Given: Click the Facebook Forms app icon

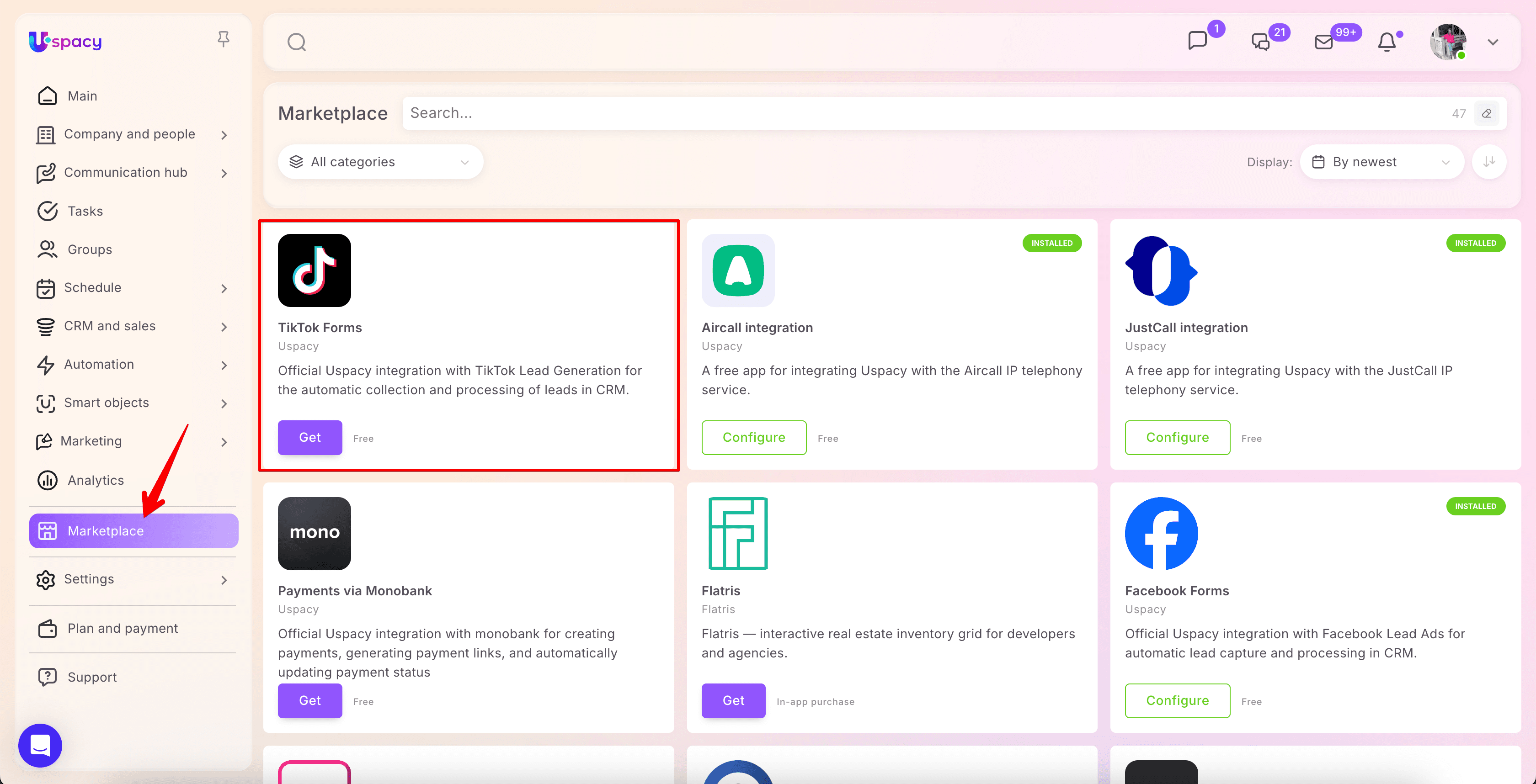Looking at the screenshot, I should click(x=1161, y=533).
